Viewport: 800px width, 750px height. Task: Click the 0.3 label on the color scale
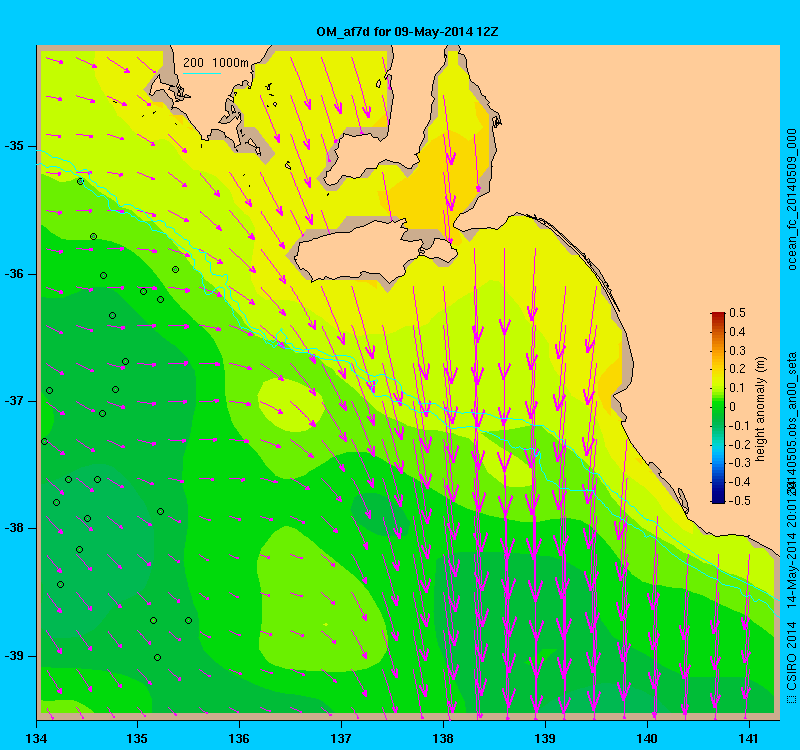[737, 351]
